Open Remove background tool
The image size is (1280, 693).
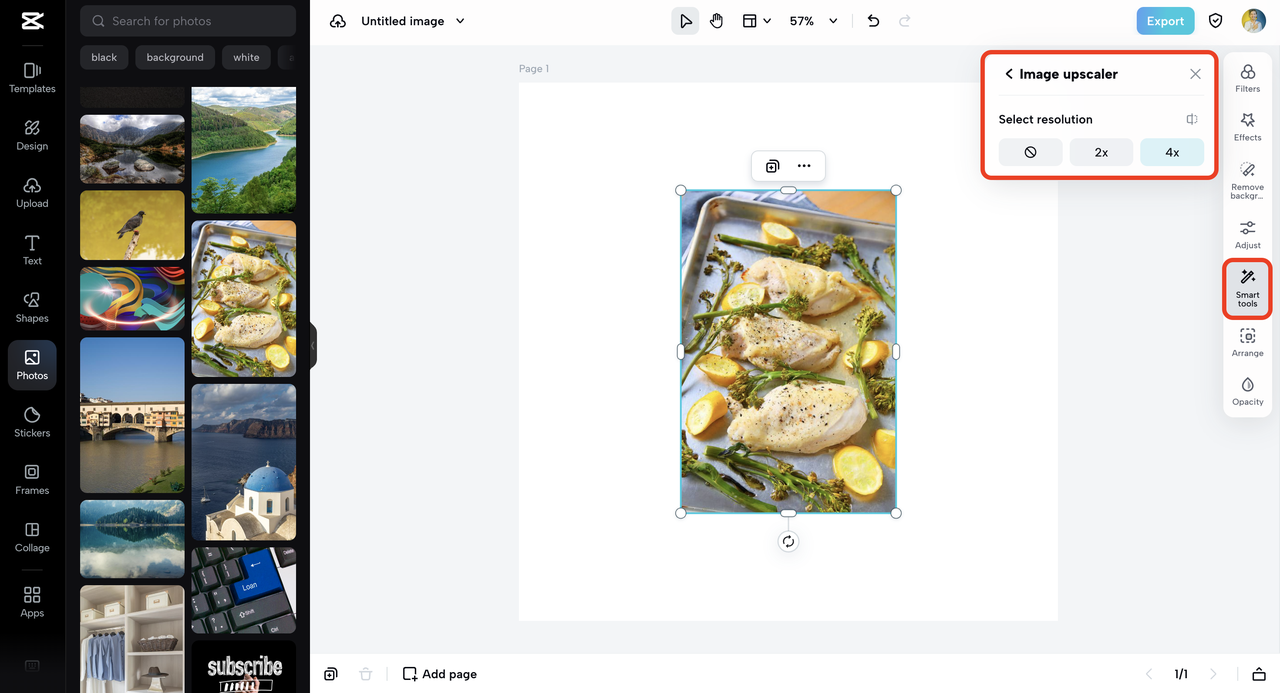1248,181
